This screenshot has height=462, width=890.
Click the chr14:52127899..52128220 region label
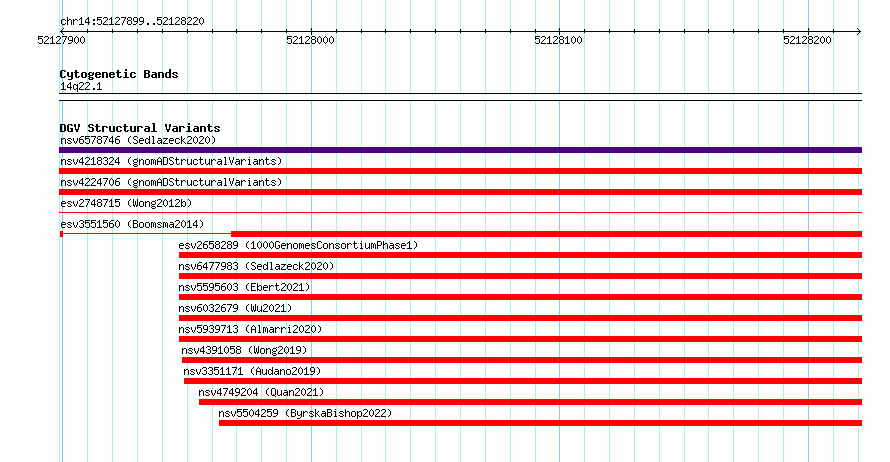click(x=132, y=22)
